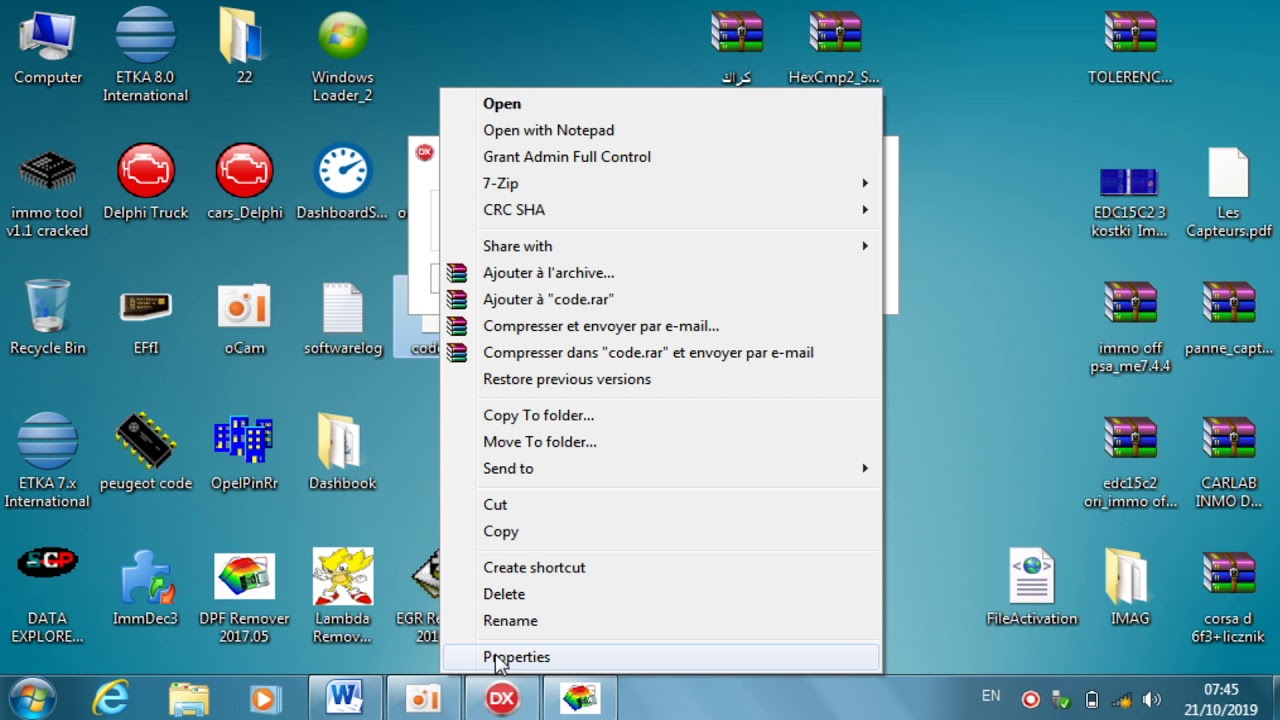Viewport: 1280px width, 720px height.
Task: Choose Open with Notepad
Action: [661, 130]
